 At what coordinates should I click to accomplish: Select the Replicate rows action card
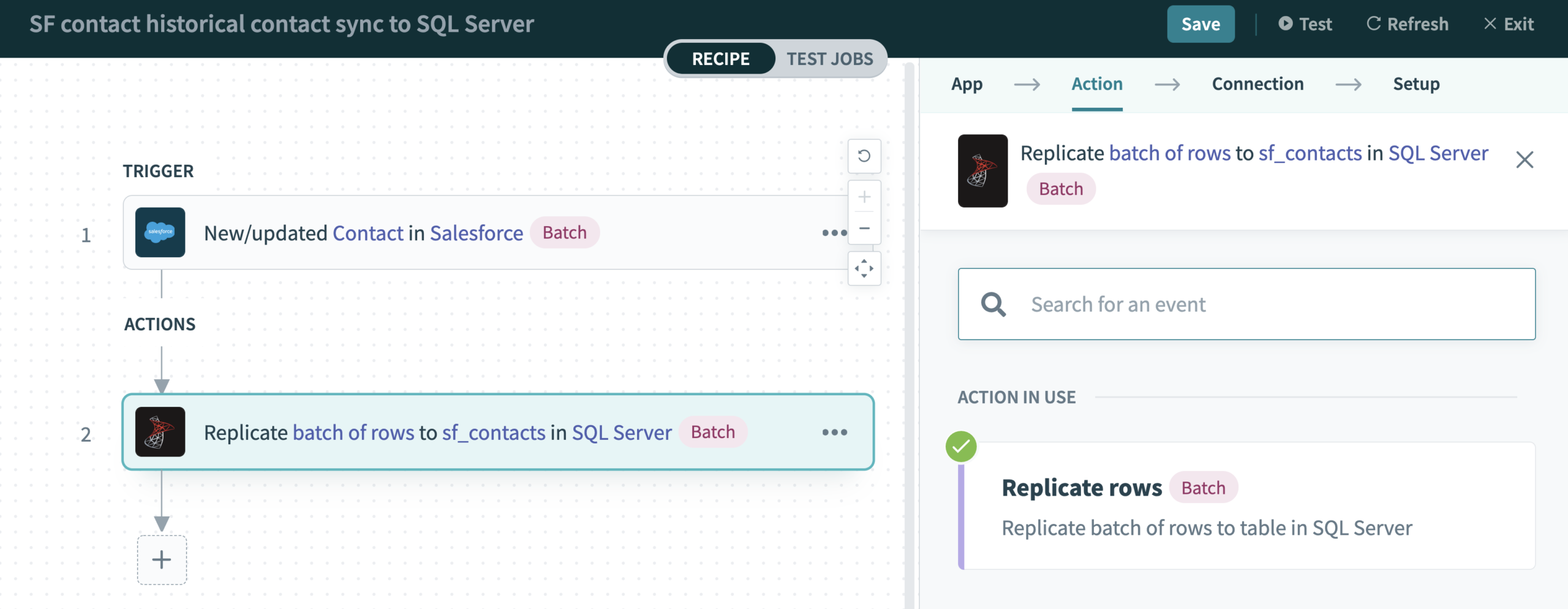coord(1247,506)
